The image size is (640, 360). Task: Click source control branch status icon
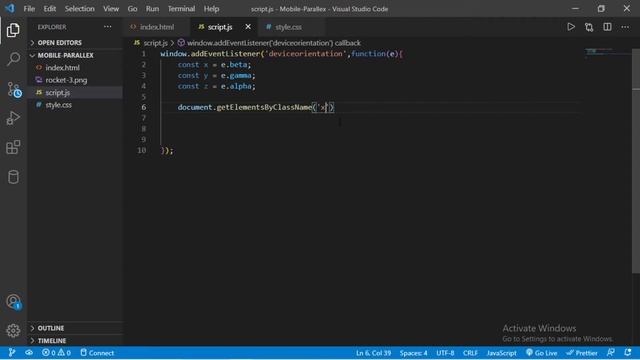pyautogui.click(x=12, y=353)
